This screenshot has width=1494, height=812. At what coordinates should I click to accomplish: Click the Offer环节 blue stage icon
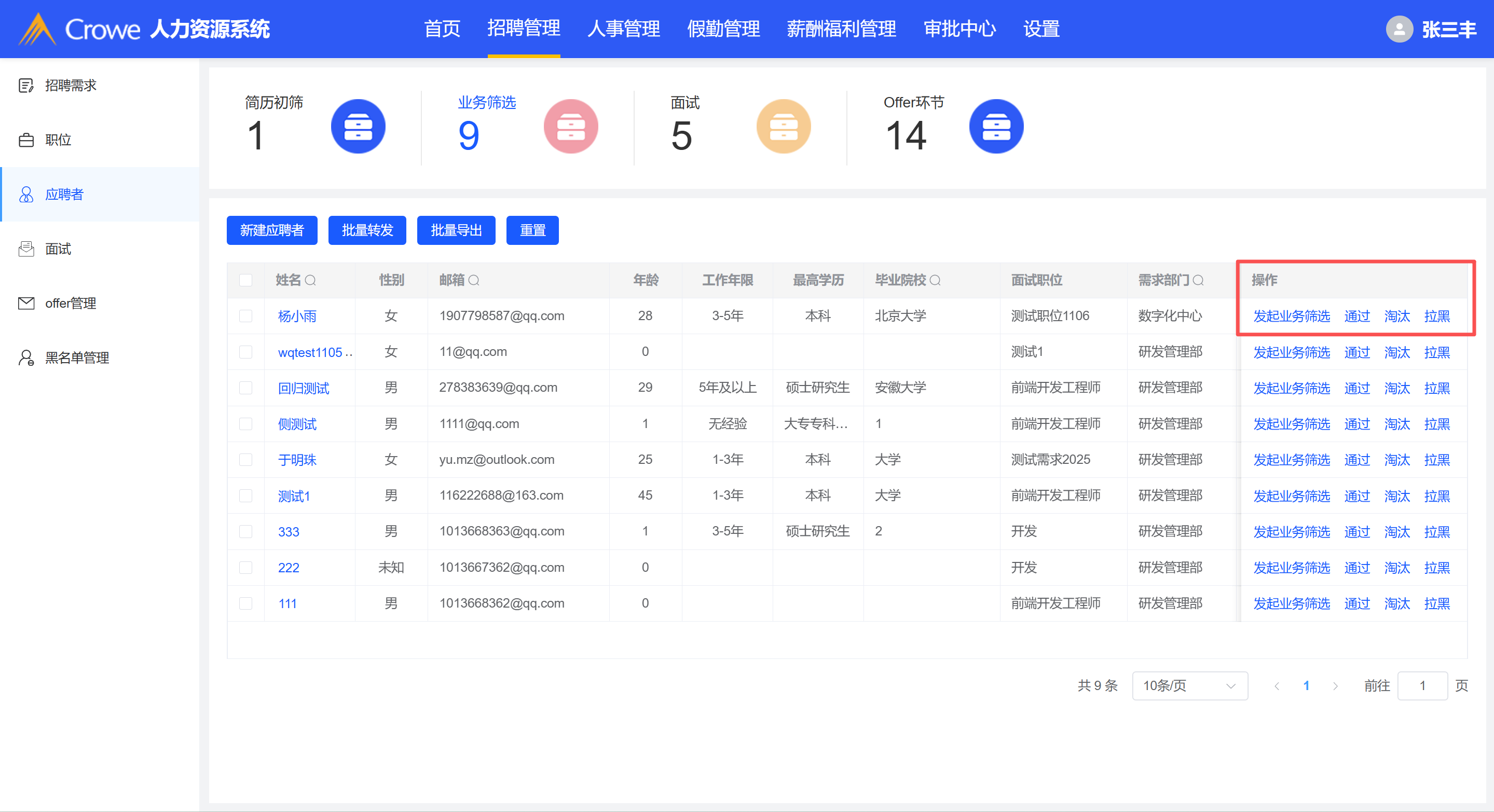[x=996, y=127]
